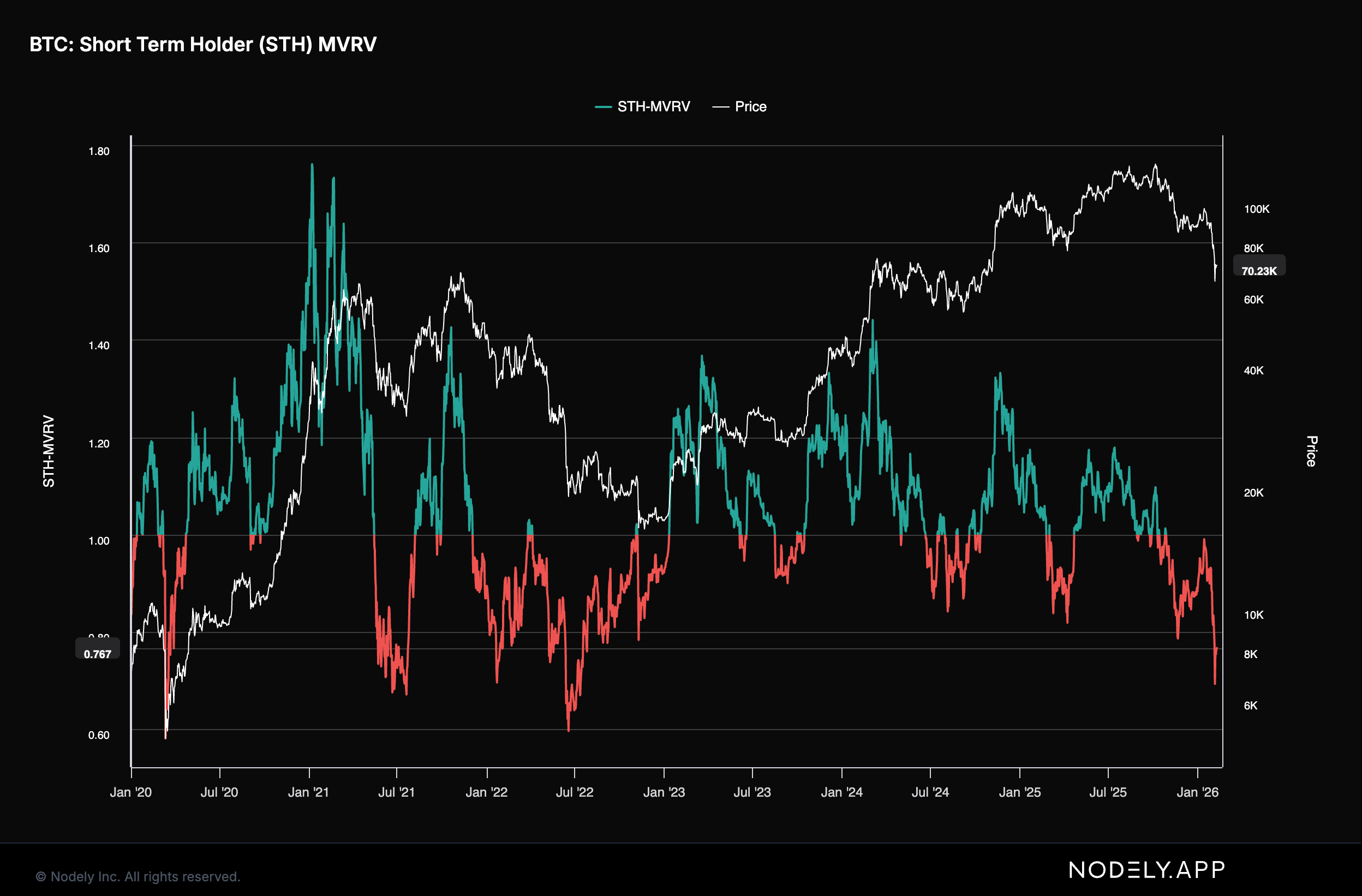Screen dimensions: 1362x896
Task: Click the Jan '24 x-axis tick label
Action: pyautogui.click(x=841, y=792)
